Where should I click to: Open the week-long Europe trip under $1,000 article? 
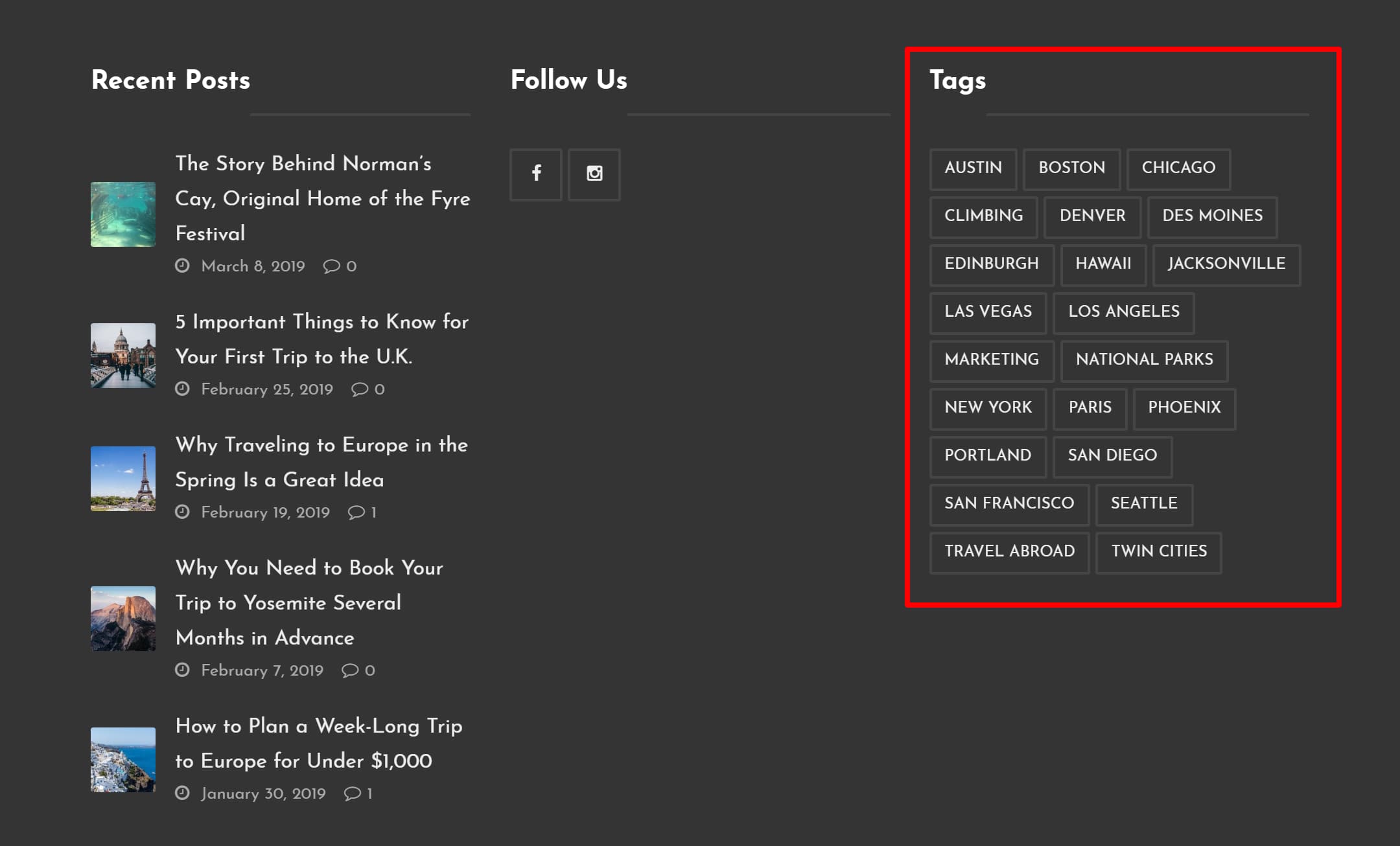(x=319, y=744)
